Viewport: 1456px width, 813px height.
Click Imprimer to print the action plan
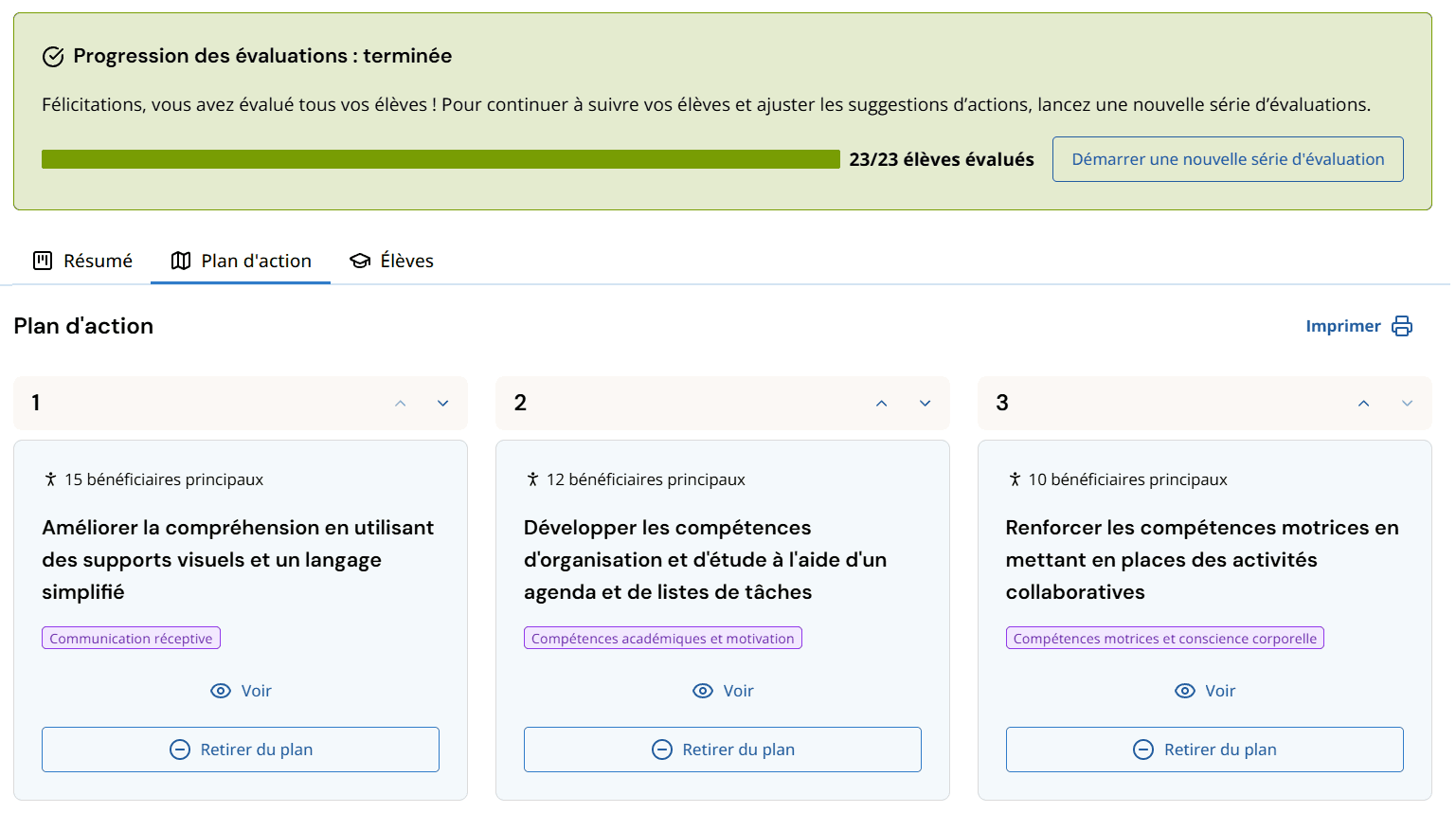1344,325
